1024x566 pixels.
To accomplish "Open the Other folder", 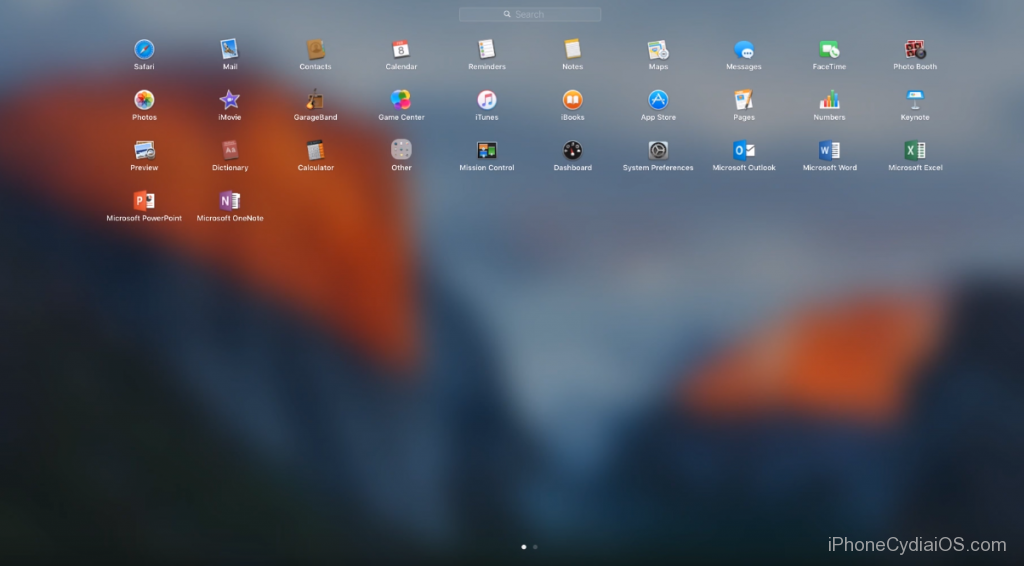I will click(x=401, y=150).
